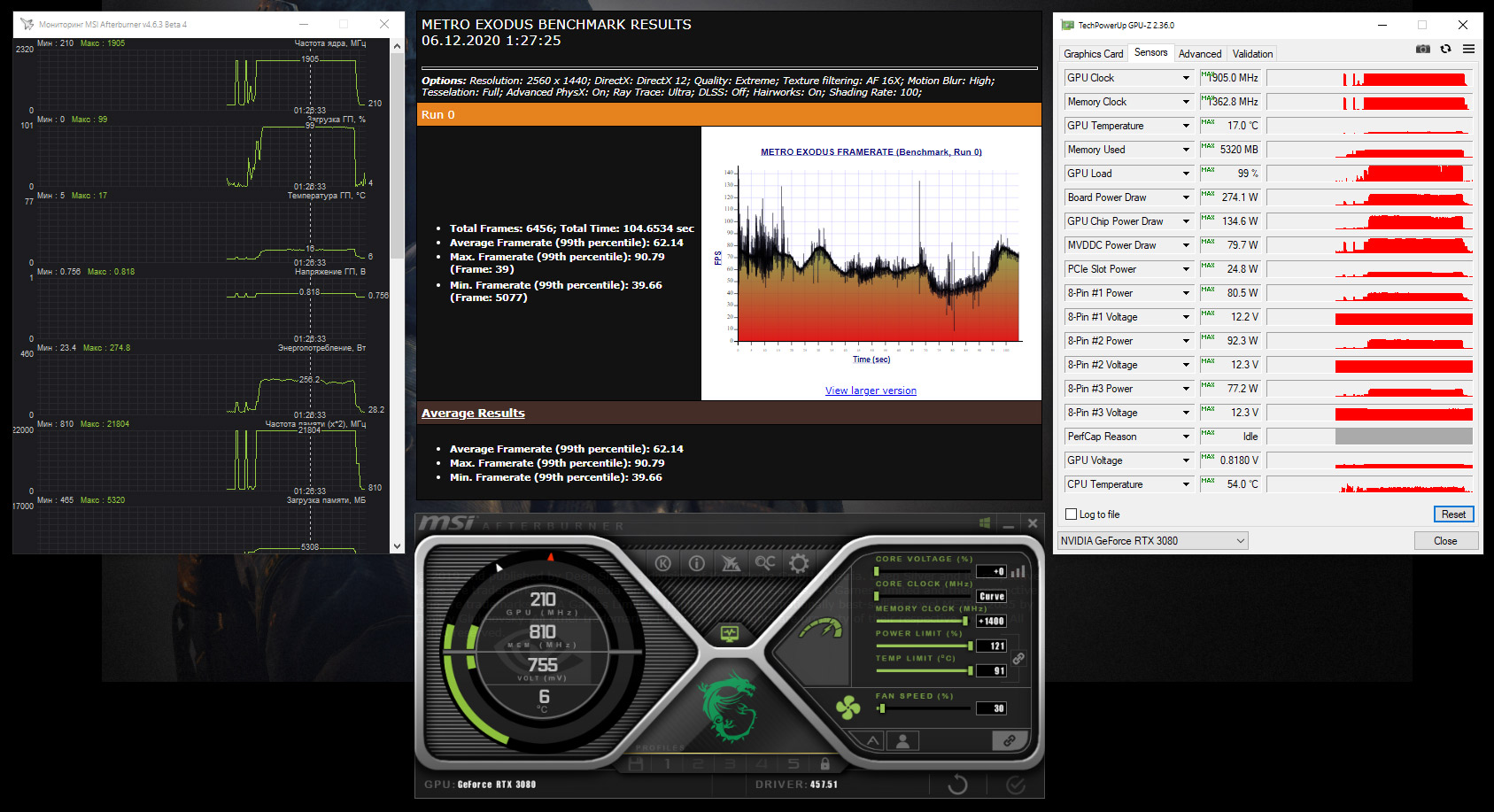Toggle the profile lock in Afterburner

point(825,763)
